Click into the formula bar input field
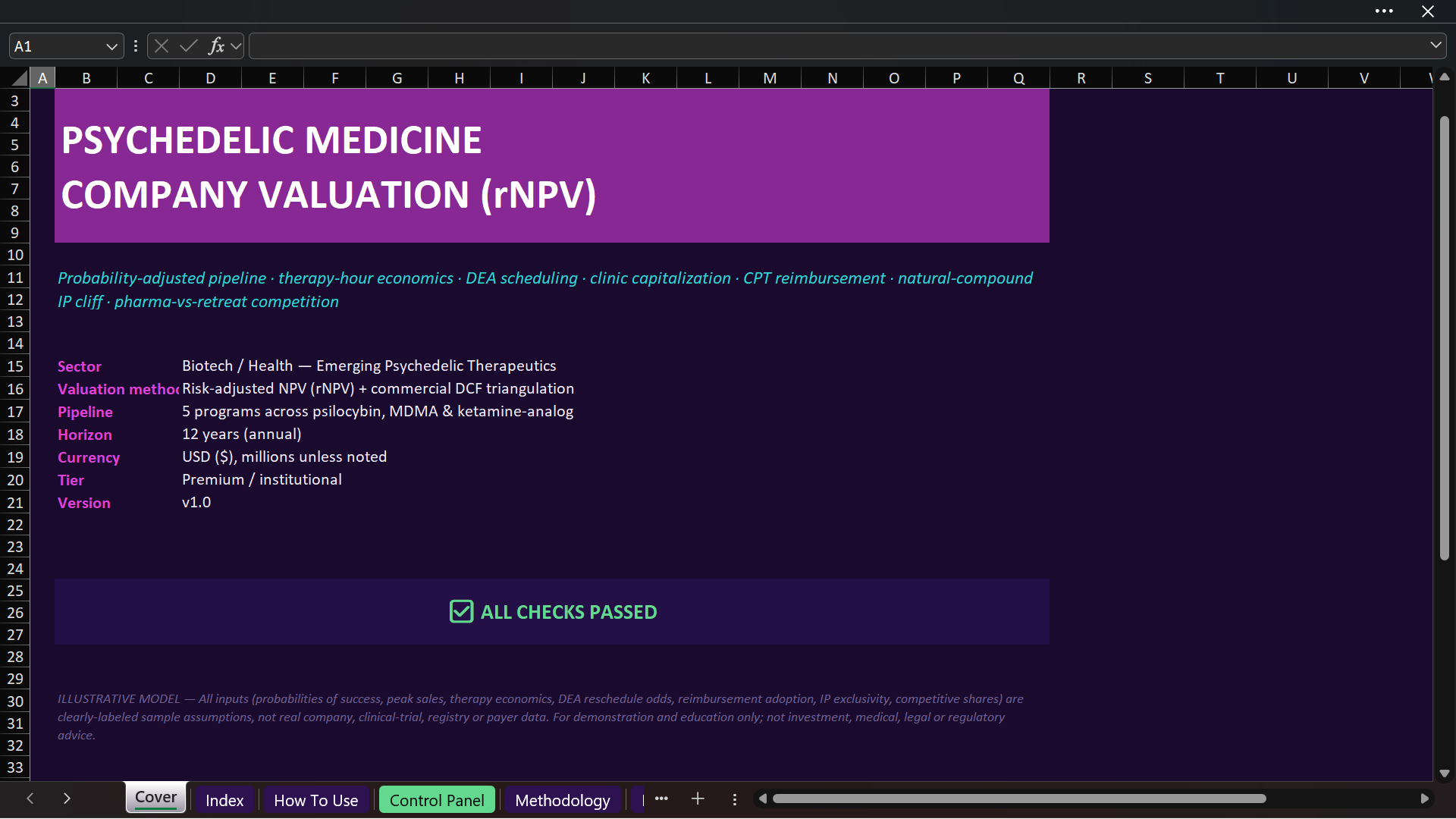 click(838, 46)
